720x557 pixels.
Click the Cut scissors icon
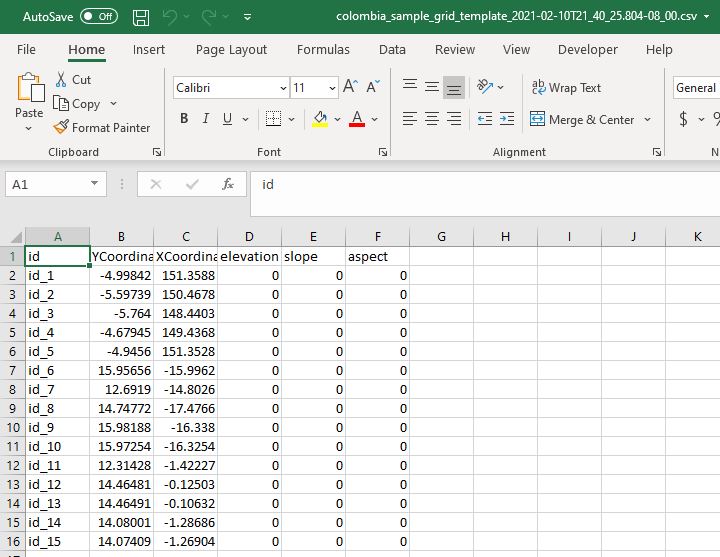(x=61, y=79)
